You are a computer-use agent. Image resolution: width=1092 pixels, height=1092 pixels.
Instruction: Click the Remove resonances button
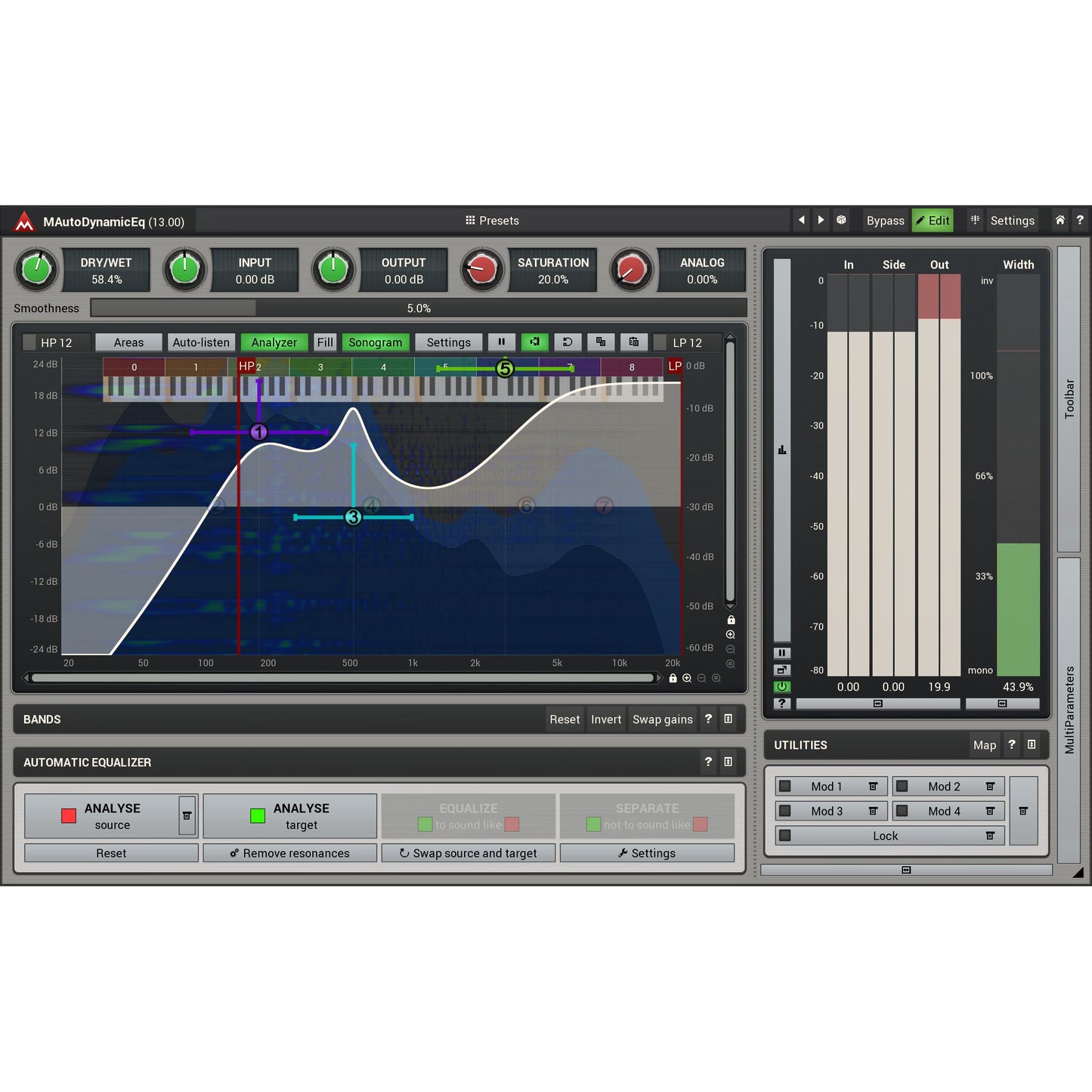pos(289,852)
